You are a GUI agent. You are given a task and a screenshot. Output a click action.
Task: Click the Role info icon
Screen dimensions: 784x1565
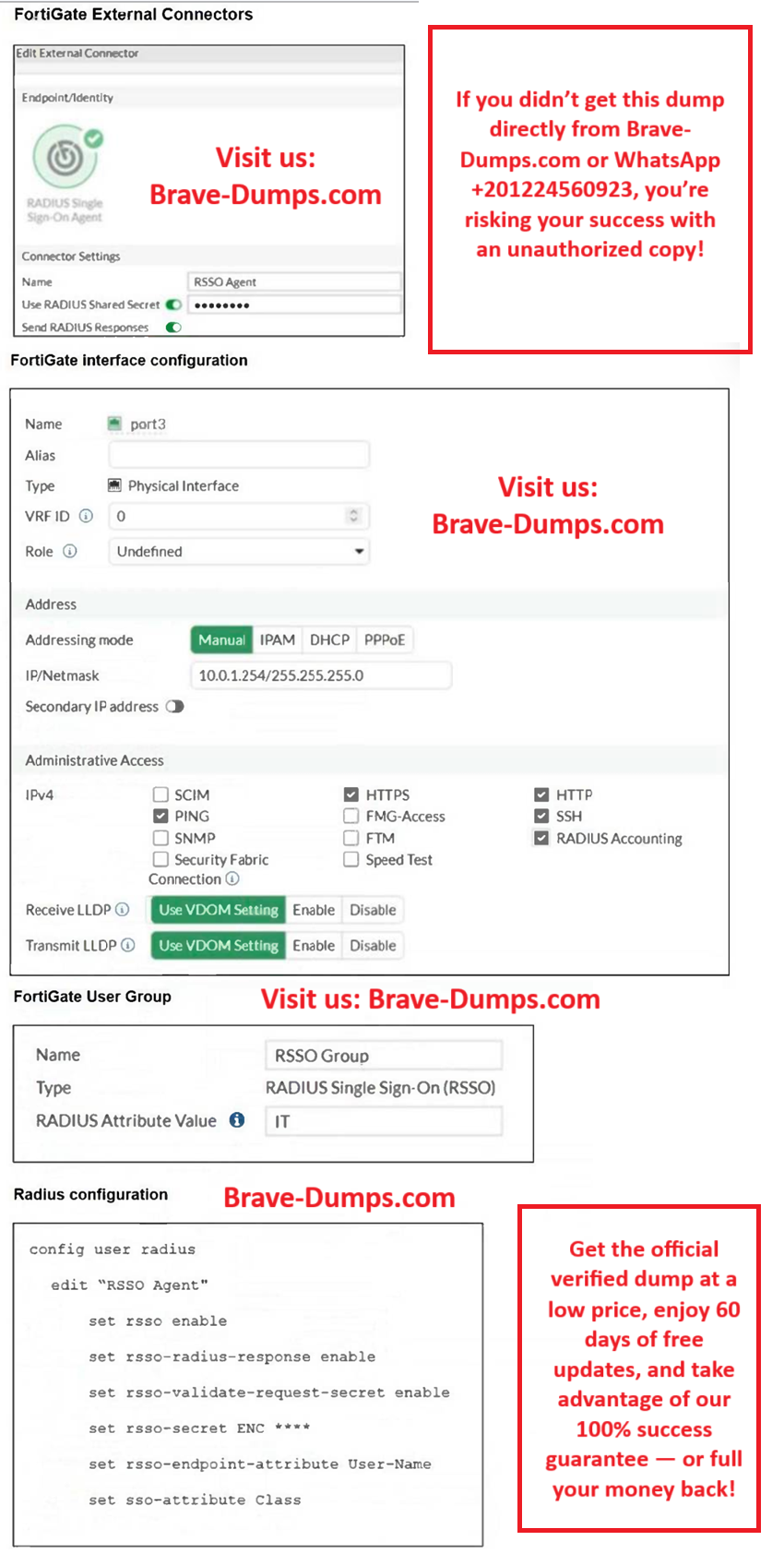coord(70,551)
